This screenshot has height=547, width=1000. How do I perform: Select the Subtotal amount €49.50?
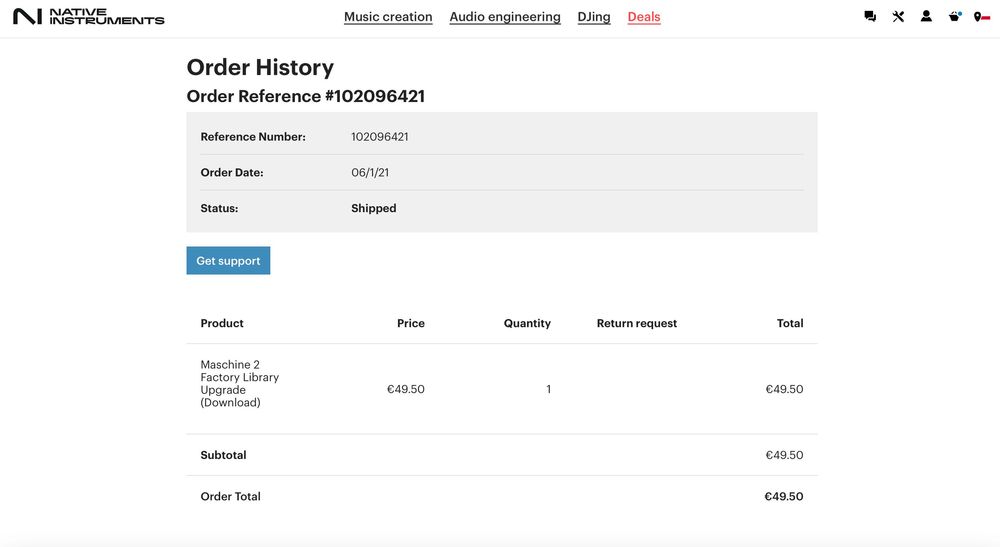click(784, 455)
